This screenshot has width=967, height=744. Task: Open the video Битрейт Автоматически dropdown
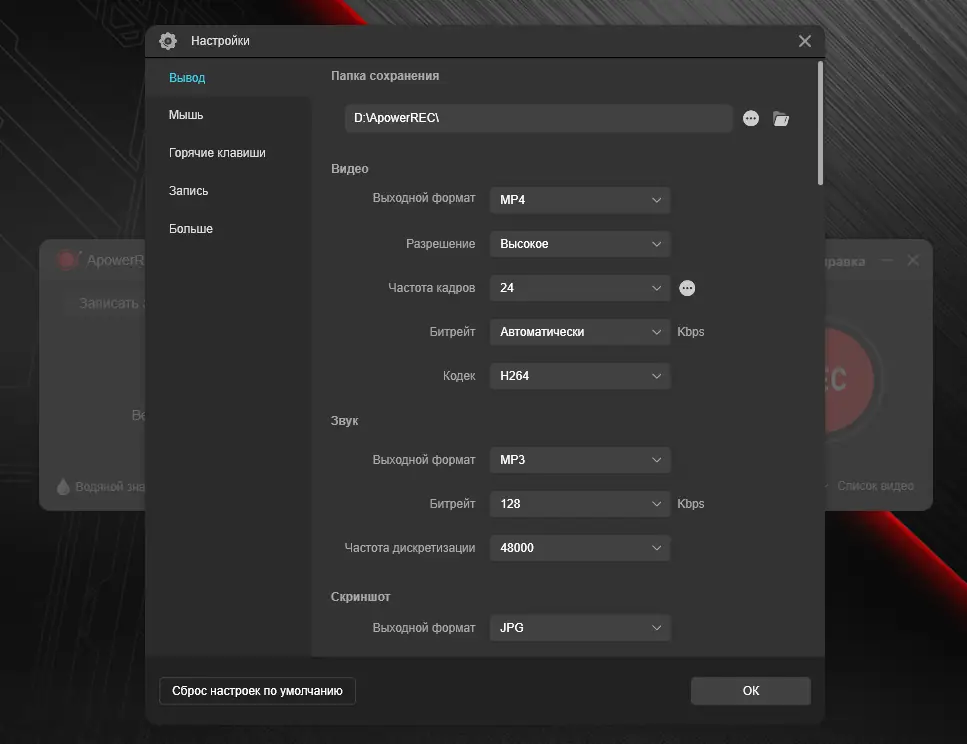coord(580,332)
